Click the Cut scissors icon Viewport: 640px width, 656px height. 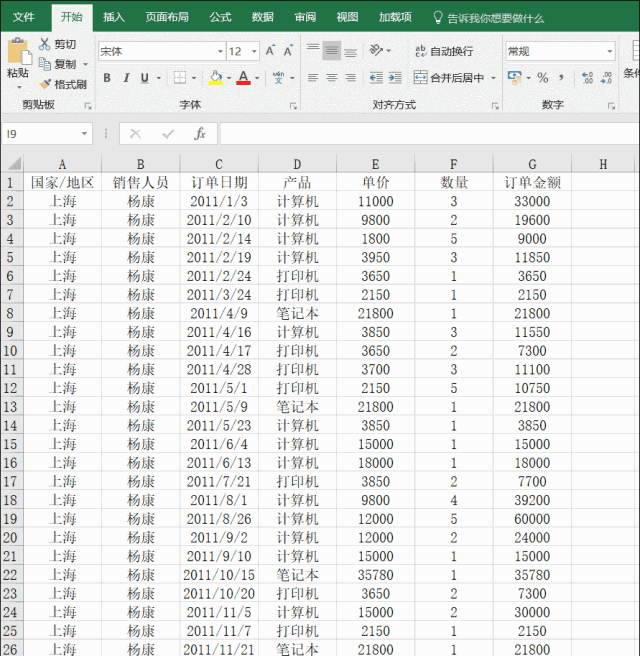pos(45,44)
